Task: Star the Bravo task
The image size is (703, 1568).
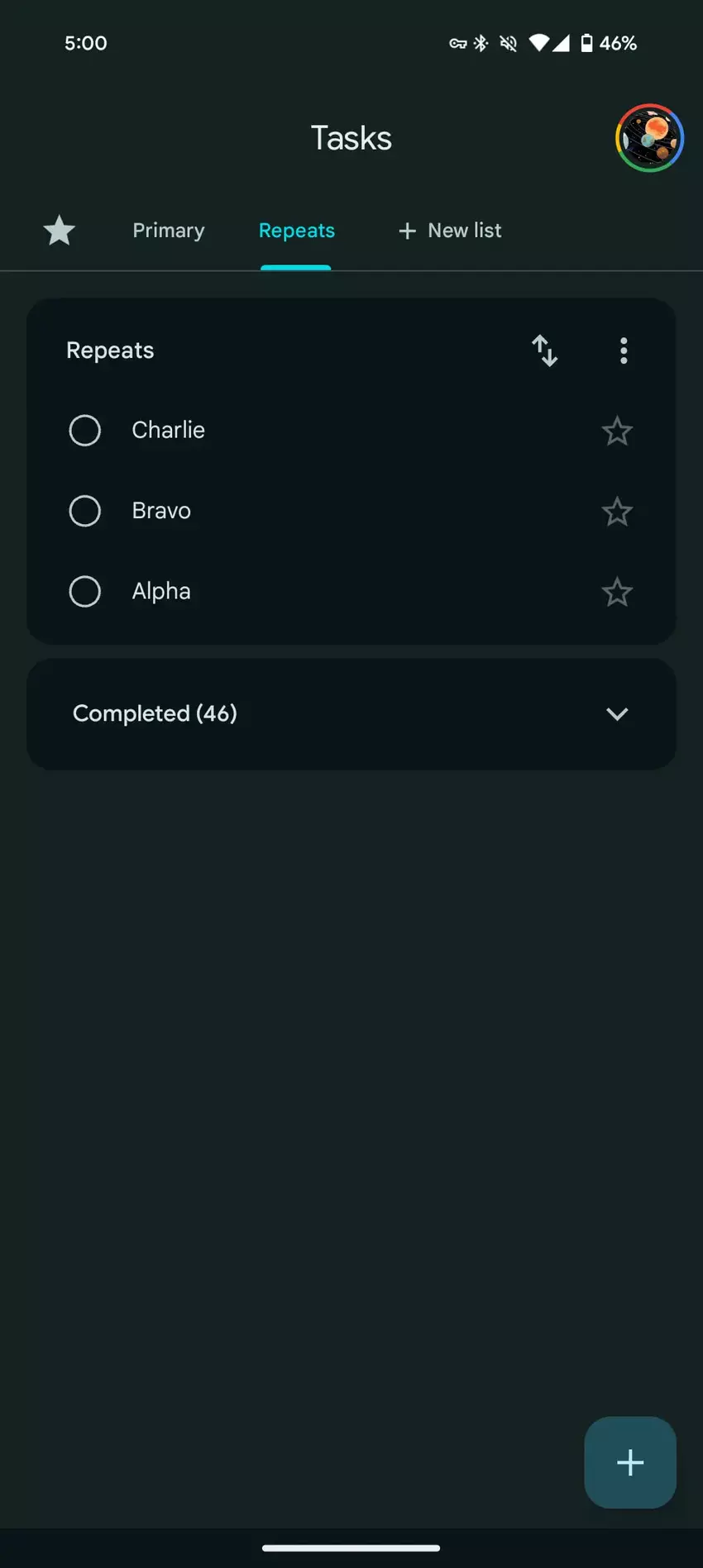Action: click(616, 512)
